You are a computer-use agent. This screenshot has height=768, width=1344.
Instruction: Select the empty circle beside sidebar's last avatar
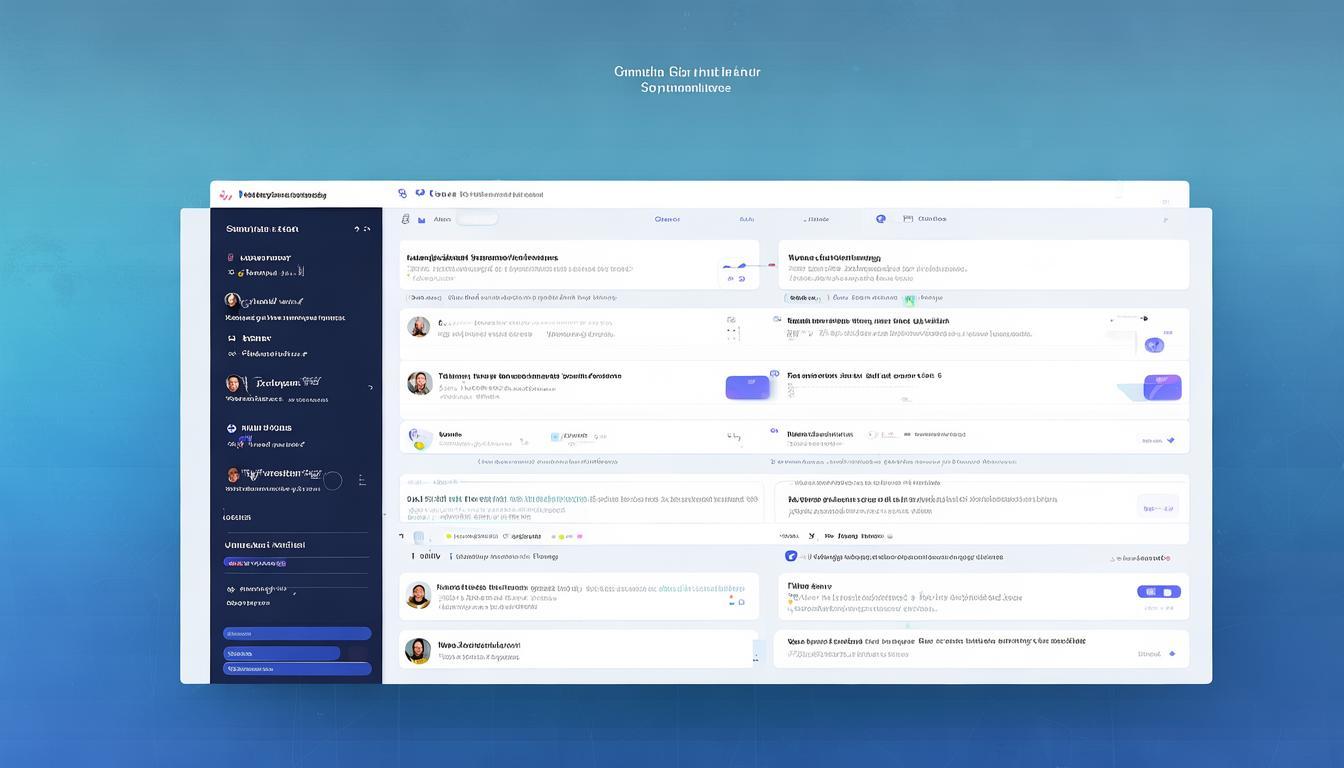click(x=333, y=481)
